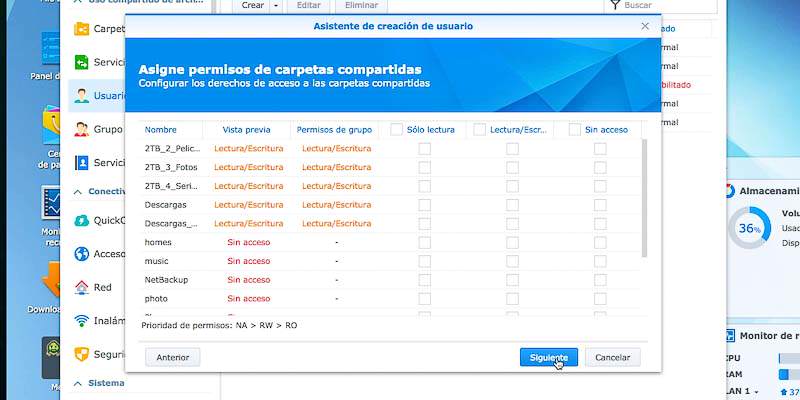The height and width of the screenshot is (400, 800).
Task: Click the 36% storage usage ring
Action: 749,228
